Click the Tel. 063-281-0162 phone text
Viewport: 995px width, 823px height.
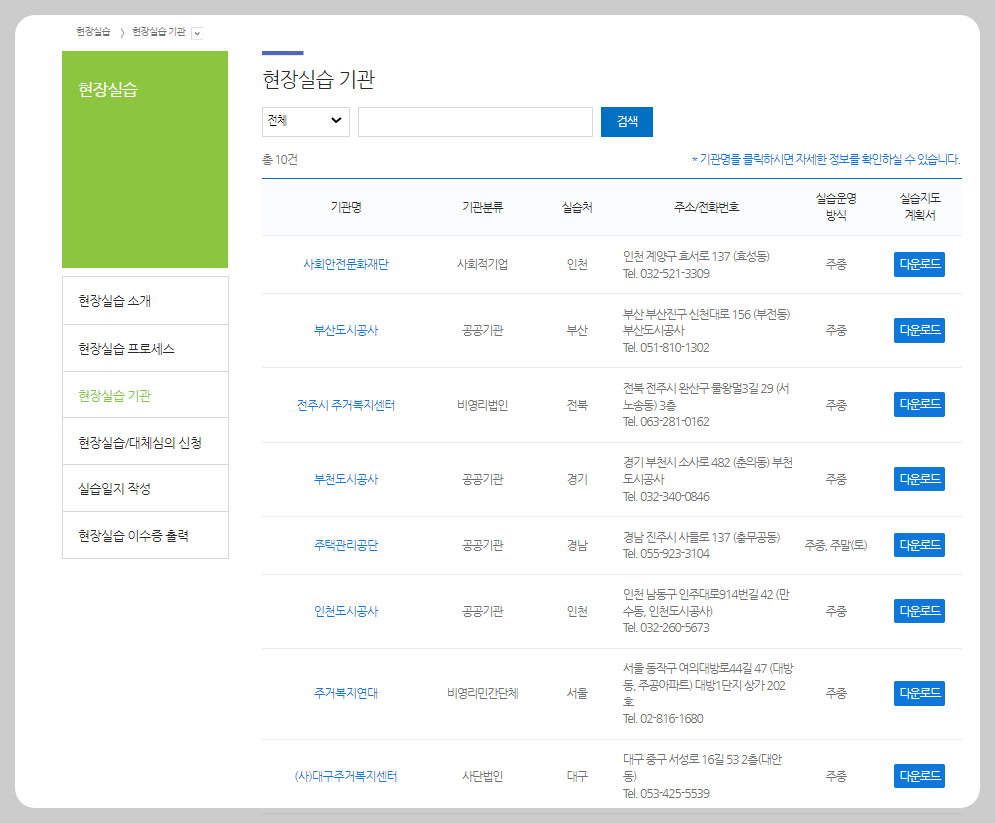[x=666, y=422]
